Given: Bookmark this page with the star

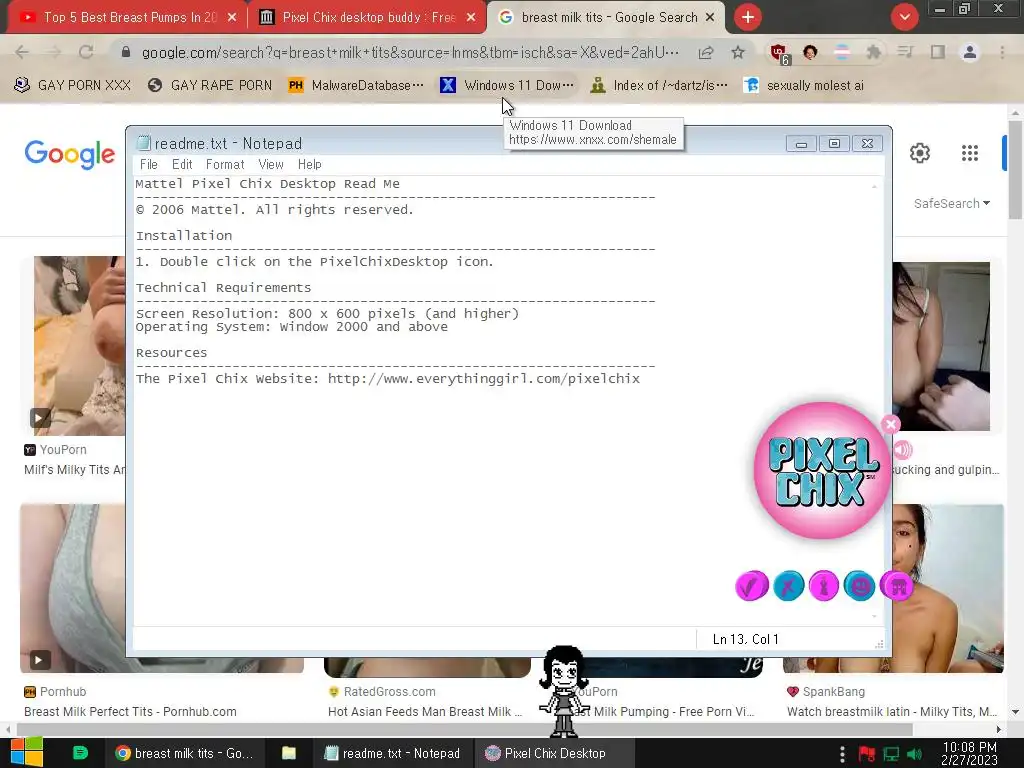Looking at the screenshot, I should (738, 52).
